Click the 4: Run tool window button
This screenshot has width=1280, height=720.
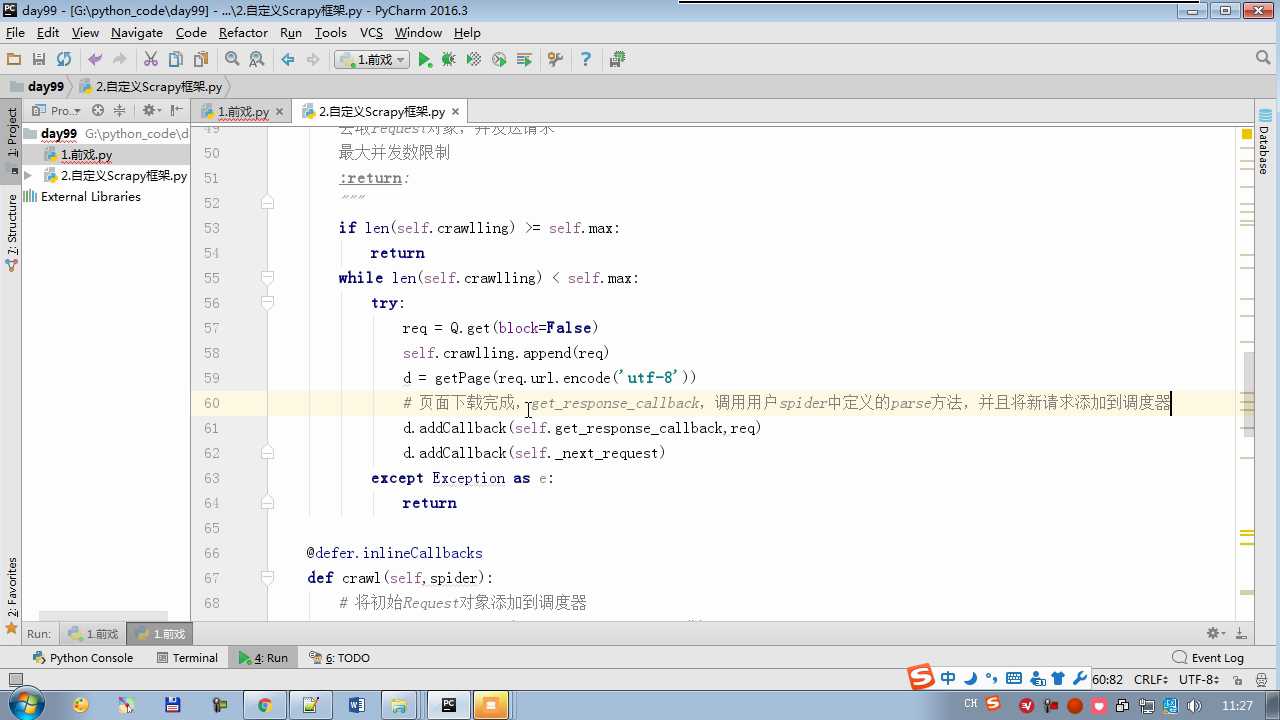tap(262, 657)
